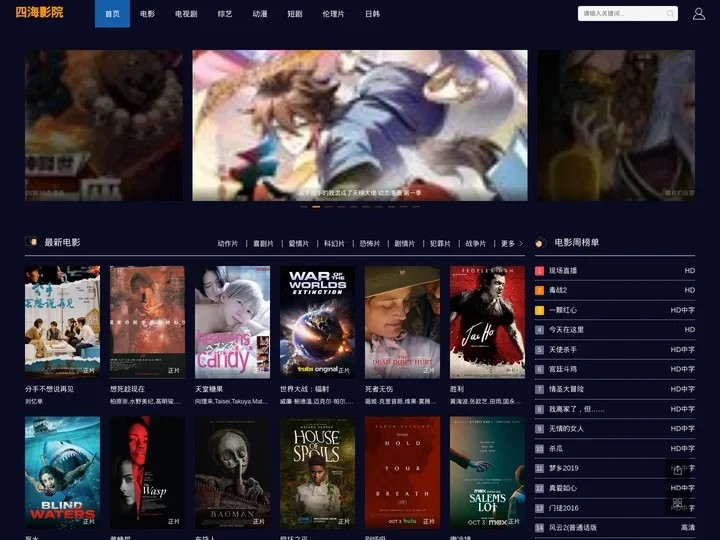Select the active second carousel indicator
Viewport: 720px width, 540px height.
point(316,207)
